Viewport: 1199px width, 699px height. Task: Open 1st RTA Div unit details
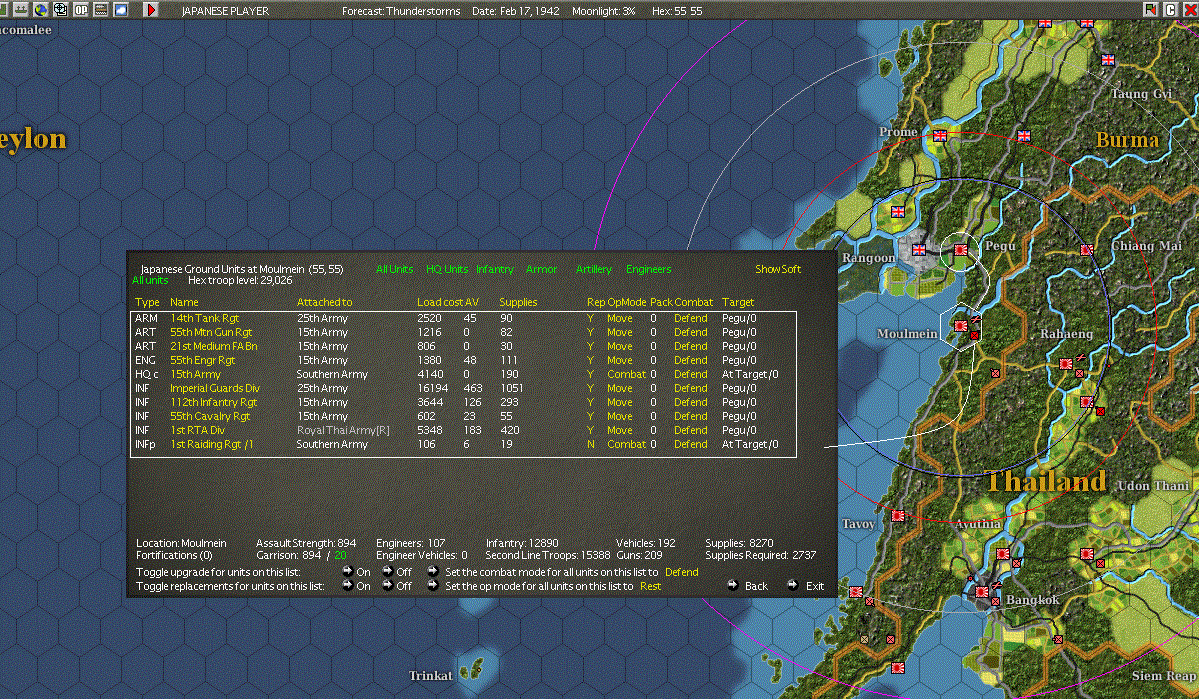pos(197,430)
